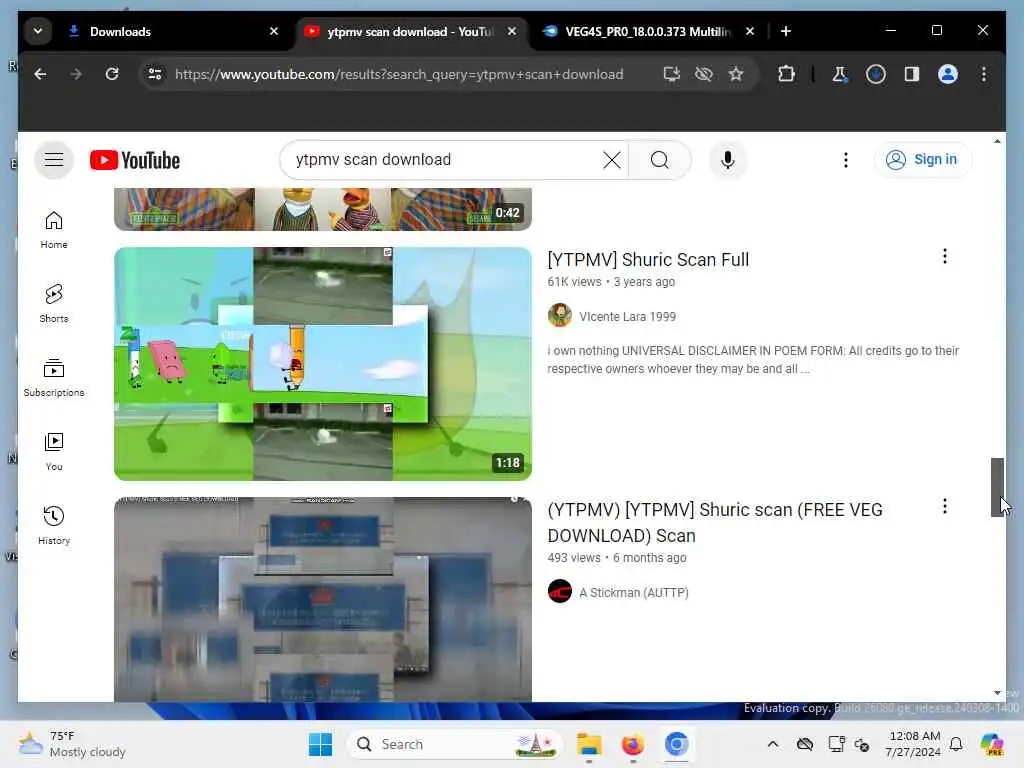Open VIcente Lara 1999 channel
1024x768 pixels.
point(627,317)
